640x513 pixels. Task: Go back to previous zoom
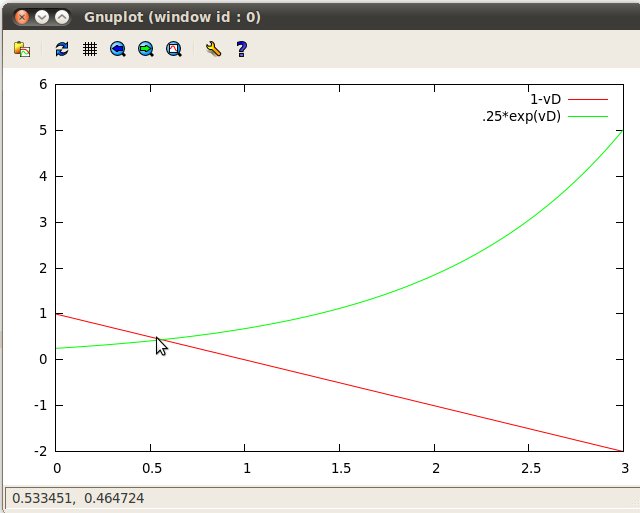coord(118,48)
